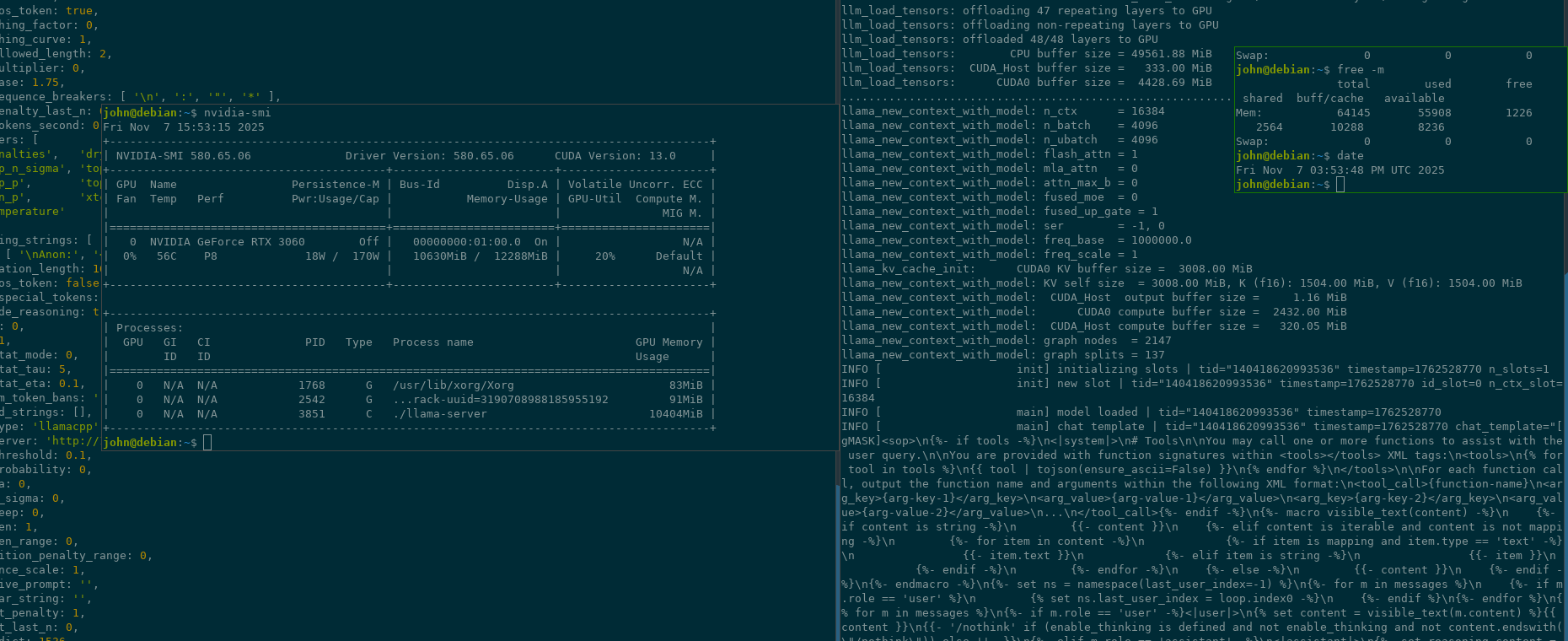Click CUDA_Host compute buffer size '320.05 MiB'
The width and height of the screenshot is (1568, 641).
[x=1313, y=326]
